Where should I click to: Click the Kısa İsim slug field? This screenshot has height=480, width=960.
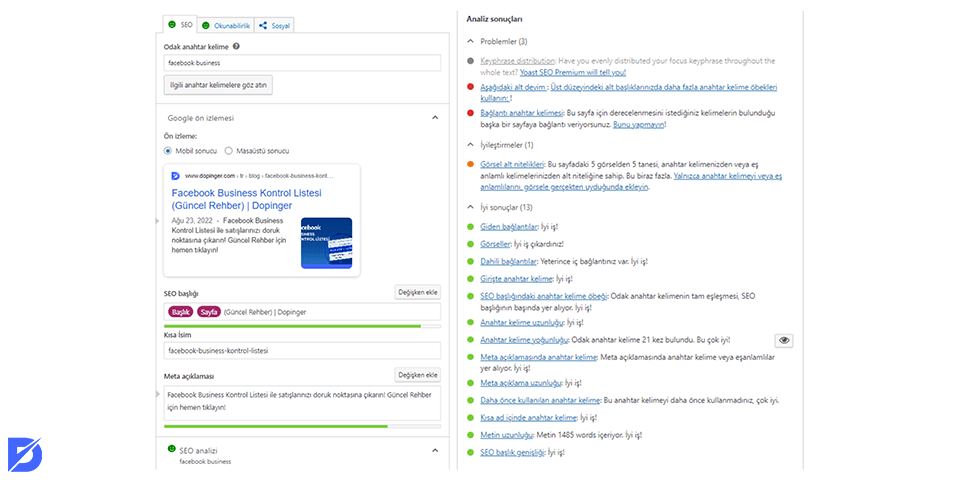pyautogui.click(x=302, y=351)
